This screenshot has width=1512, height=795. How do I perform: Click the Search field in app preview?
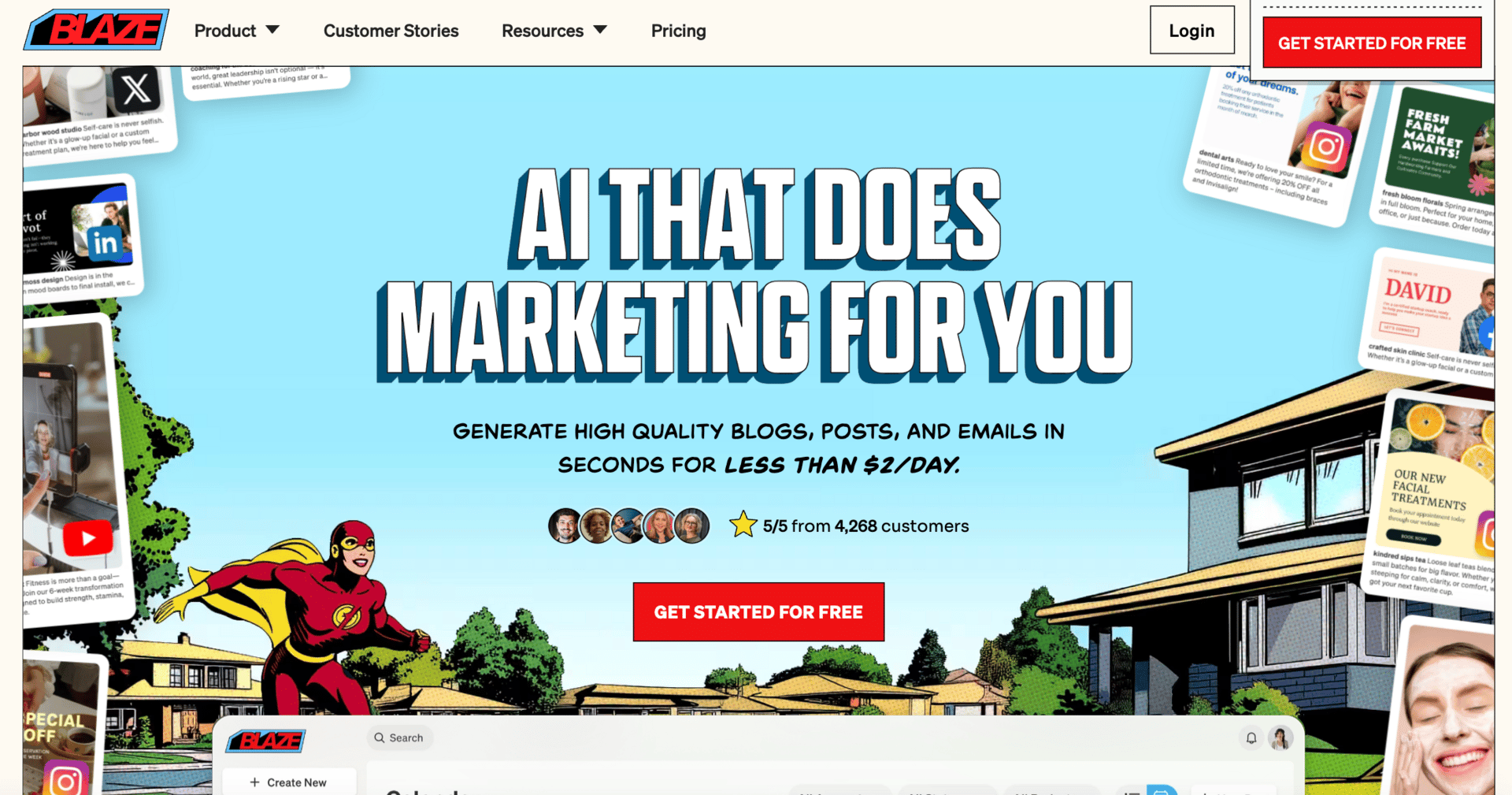coord(399,738)
